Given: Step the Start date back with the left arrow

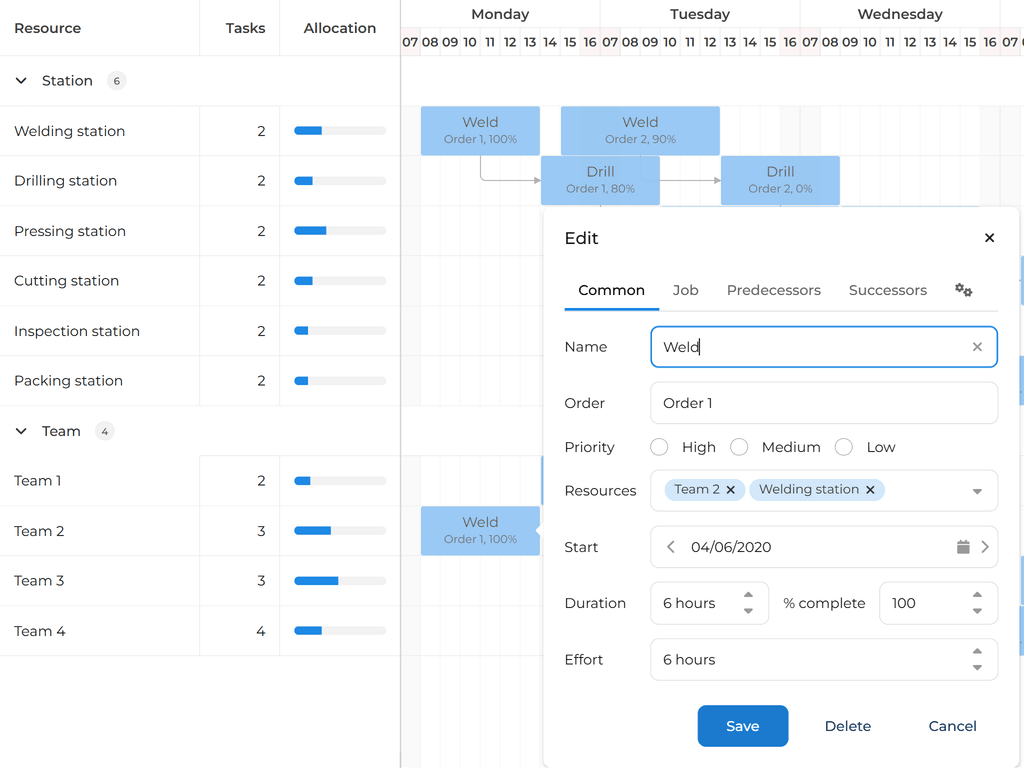Looking at the screenshot, I should (x=670, y=547).
